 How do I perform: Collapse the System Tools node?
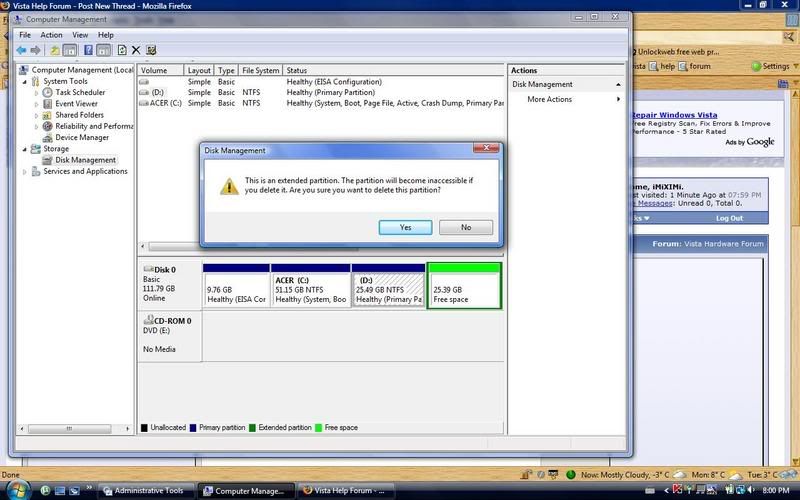point(24,81)
